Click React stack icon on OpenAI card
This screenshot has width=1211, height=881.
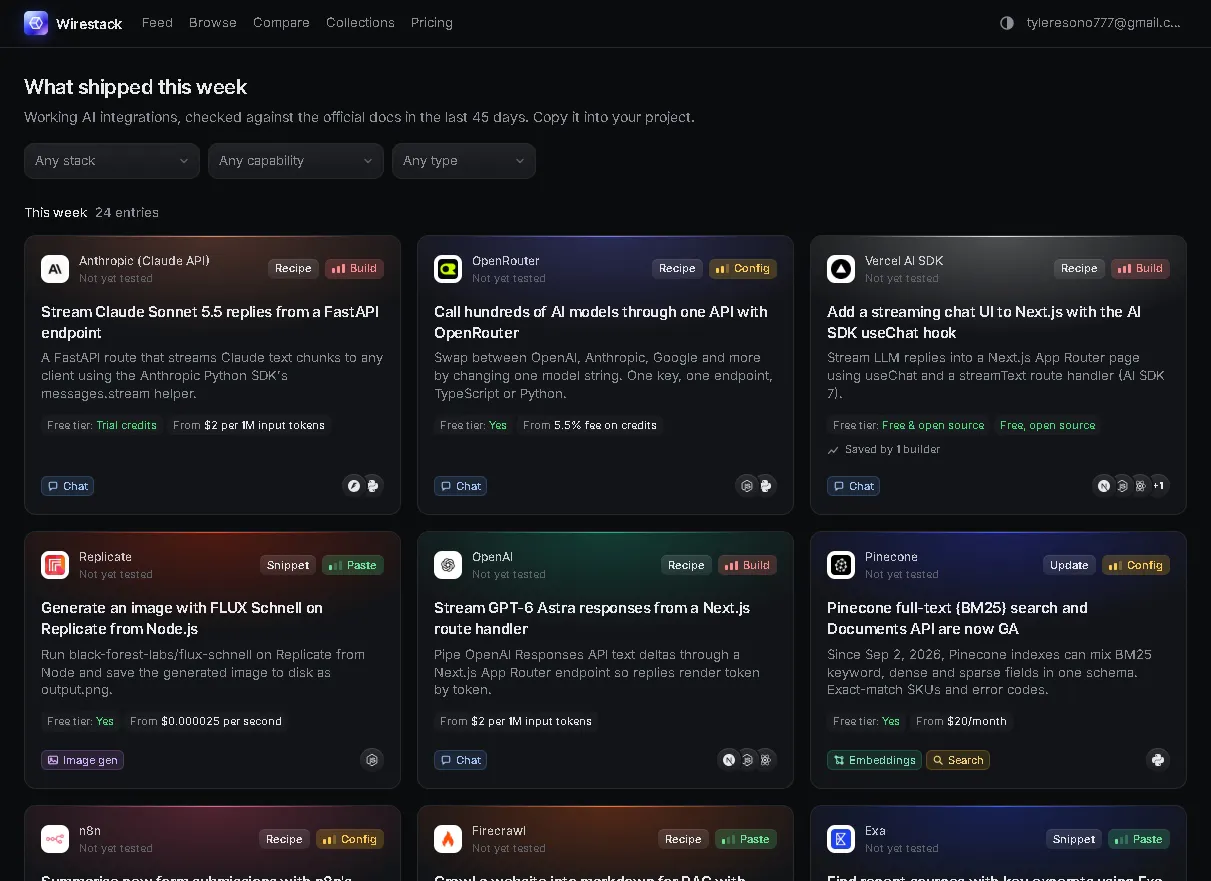[x=766, y=760]
